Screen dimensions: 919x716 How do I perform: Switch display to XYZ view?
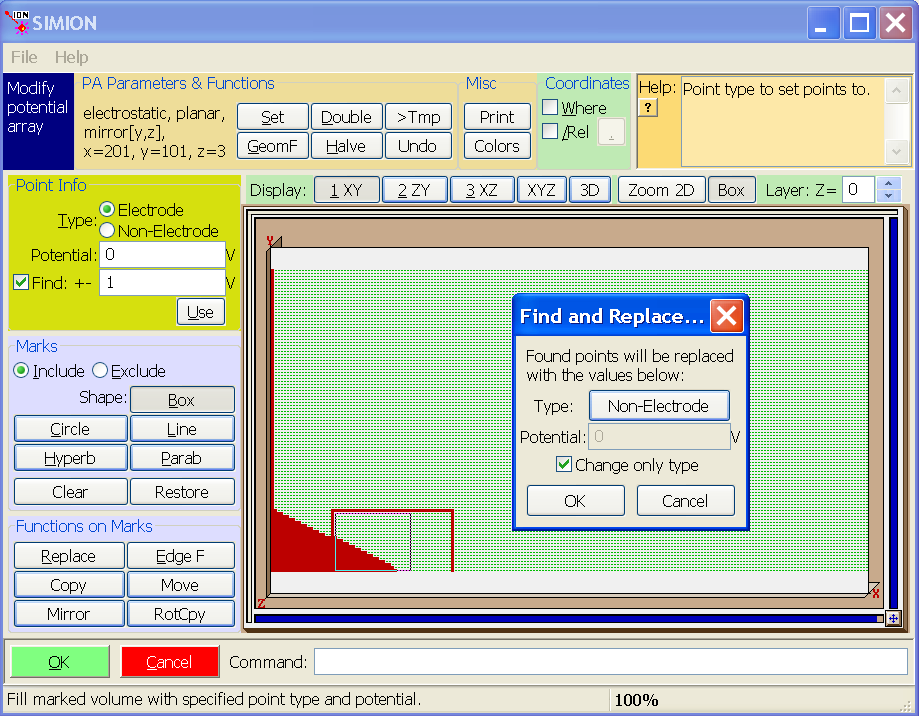click(x=542, y=190)
